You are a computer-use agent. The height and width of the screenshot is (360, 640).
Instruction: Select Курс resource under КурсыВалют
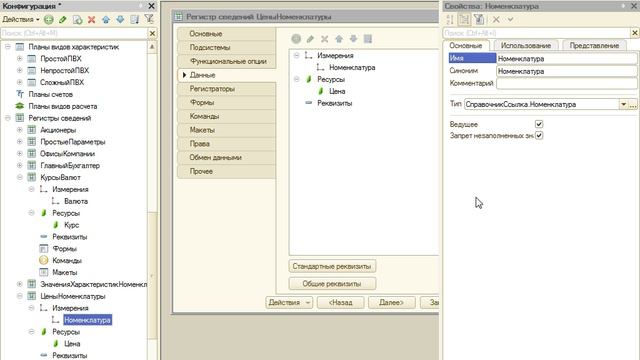click(x=71, y=225)
